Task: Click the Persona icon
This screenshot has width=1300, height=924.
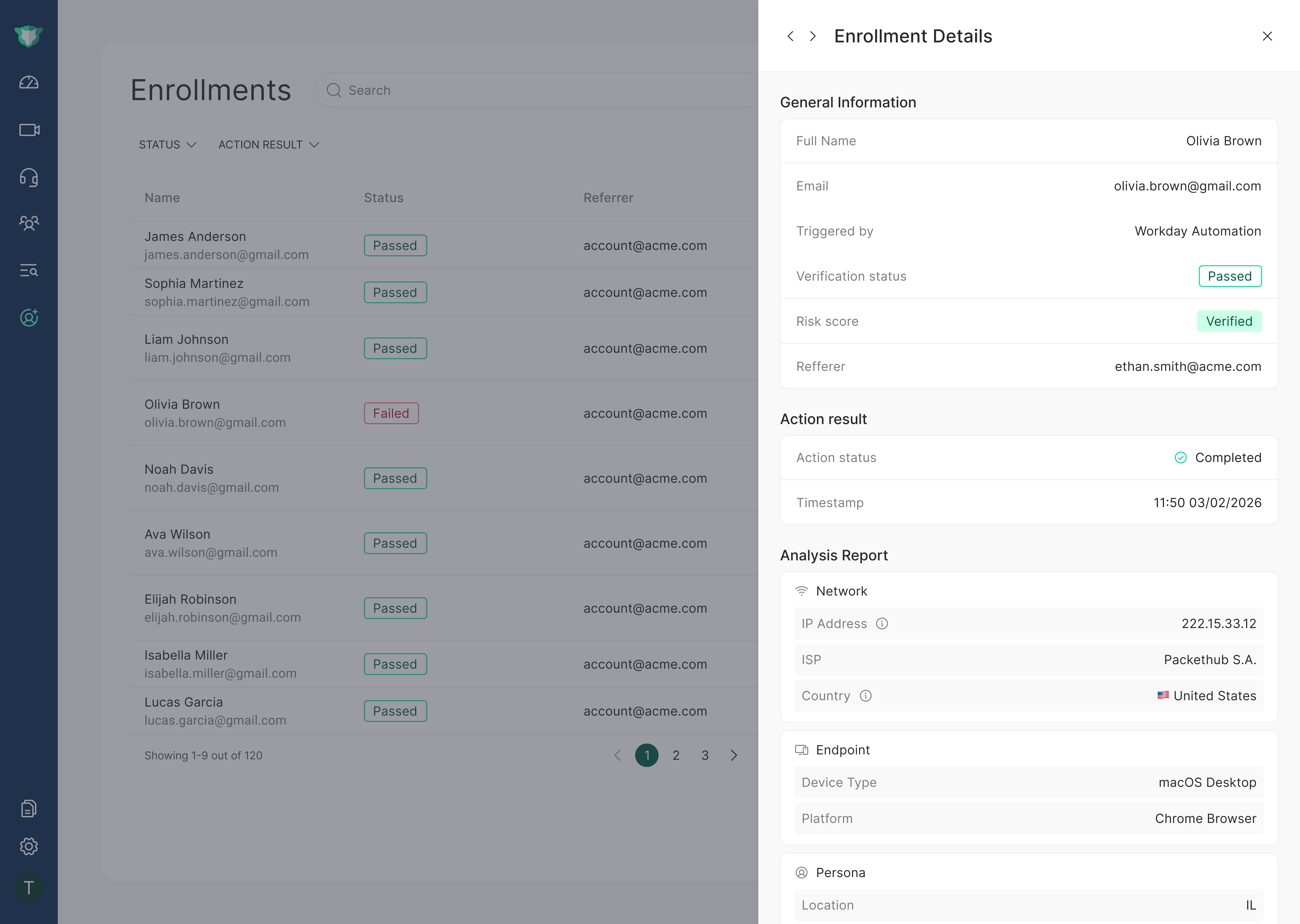Action: click(801, 873)
